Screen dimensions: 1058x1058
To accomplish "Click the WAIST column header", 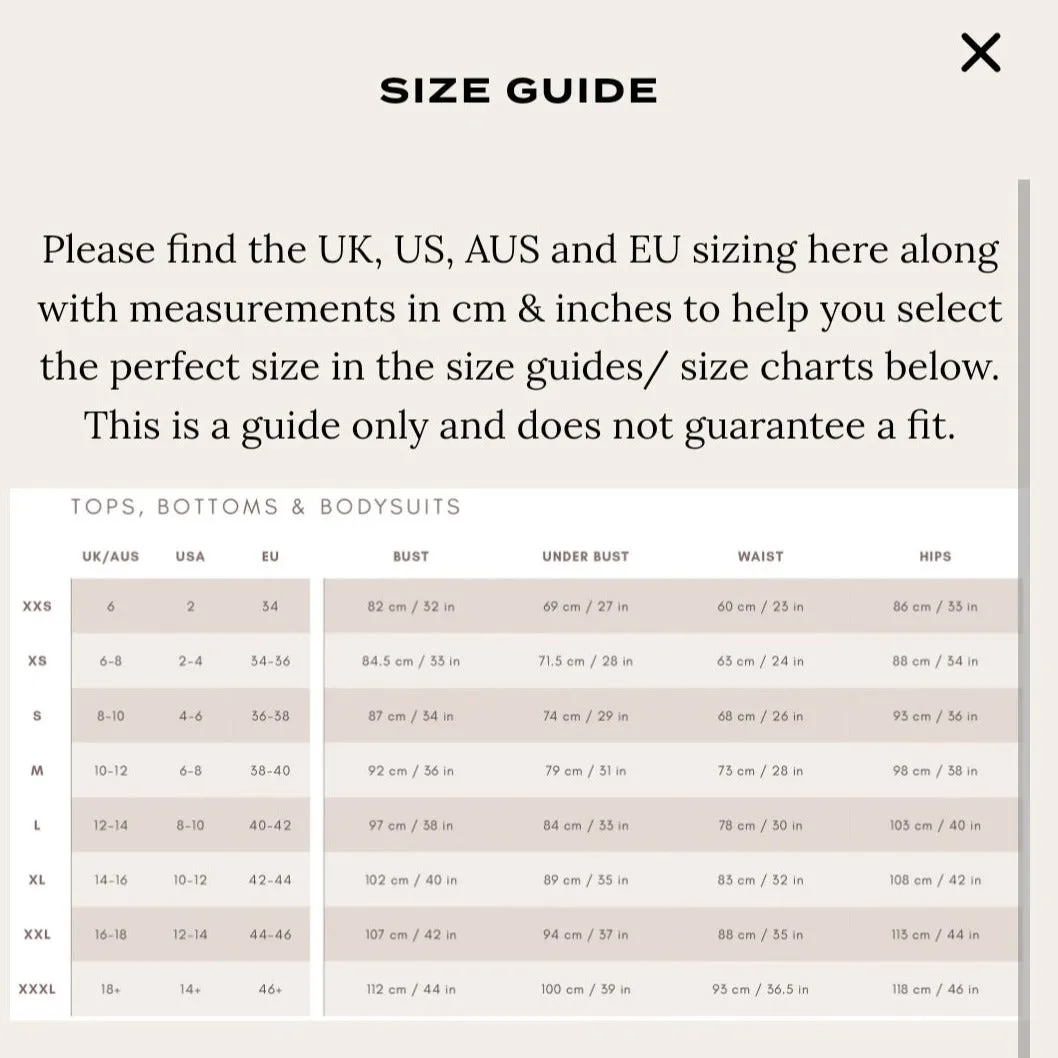I will [760, 557].
